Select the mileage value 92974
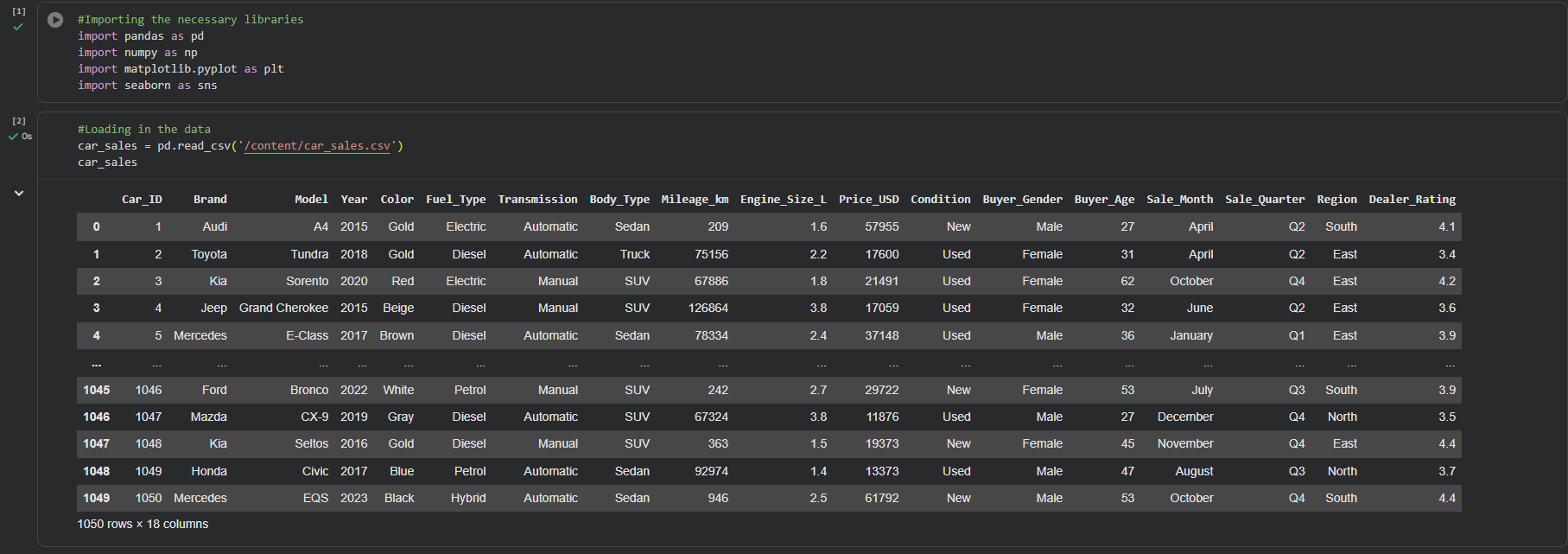 pyautogui.click(x=712, y=471)
